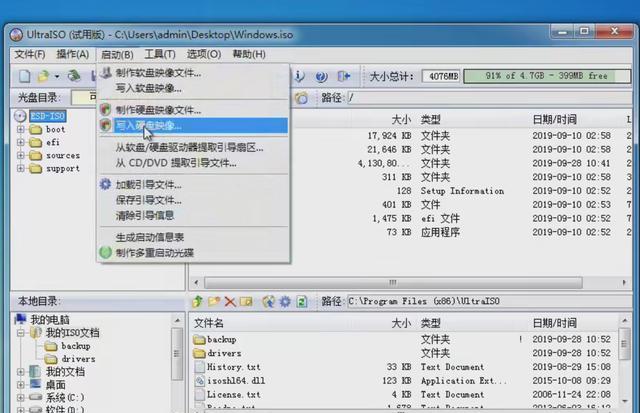Choose 保存引导文件... entry
Screen dimensions: 640x413
point(194,200)
